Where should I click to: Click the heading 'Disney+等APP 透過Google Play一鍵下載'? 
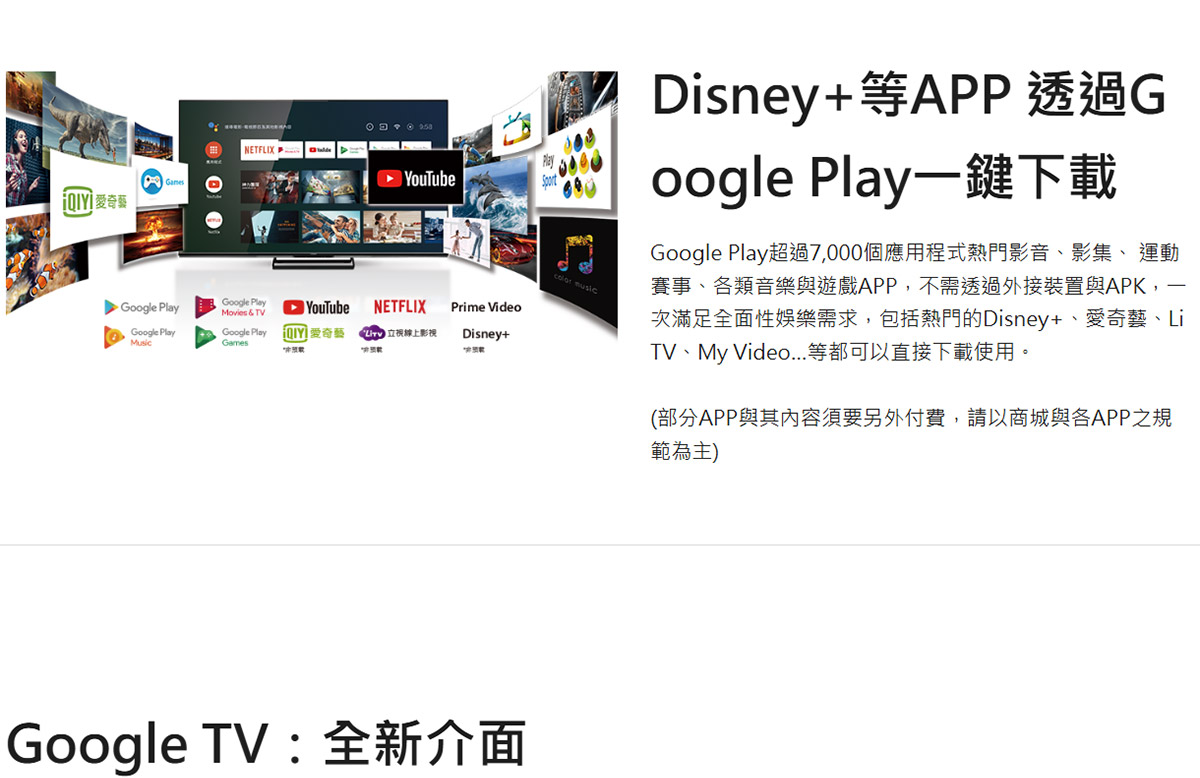908,136
